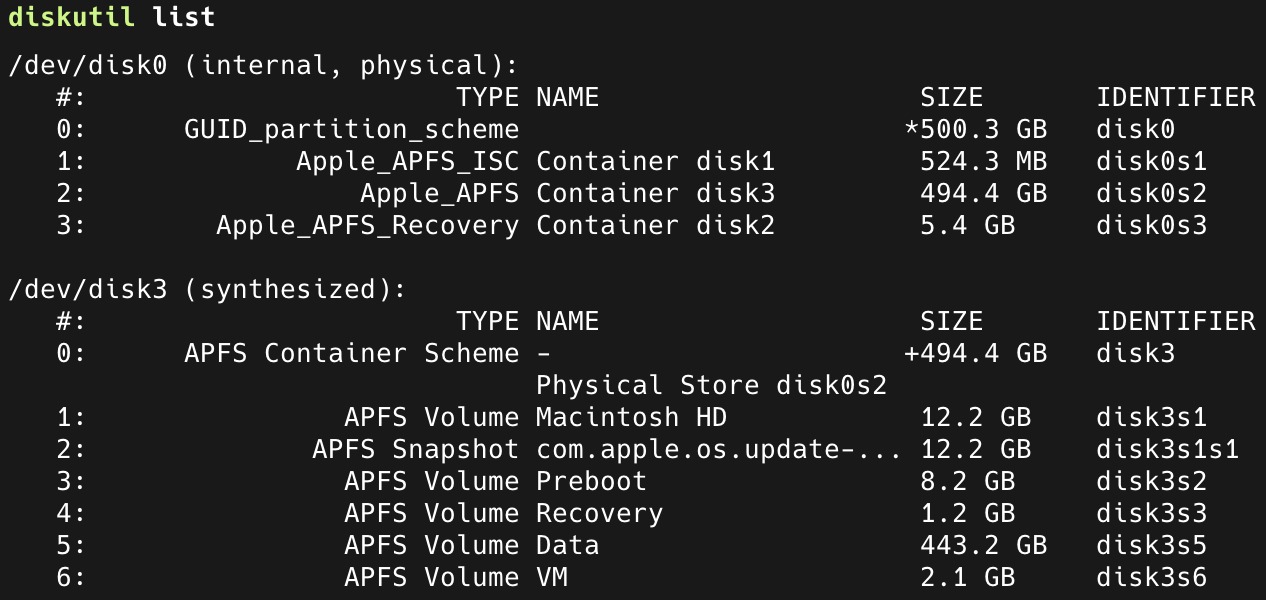Click the 443.2 GB size value
The height and width of the screenshot is (600, 1266).
[982, 545]
